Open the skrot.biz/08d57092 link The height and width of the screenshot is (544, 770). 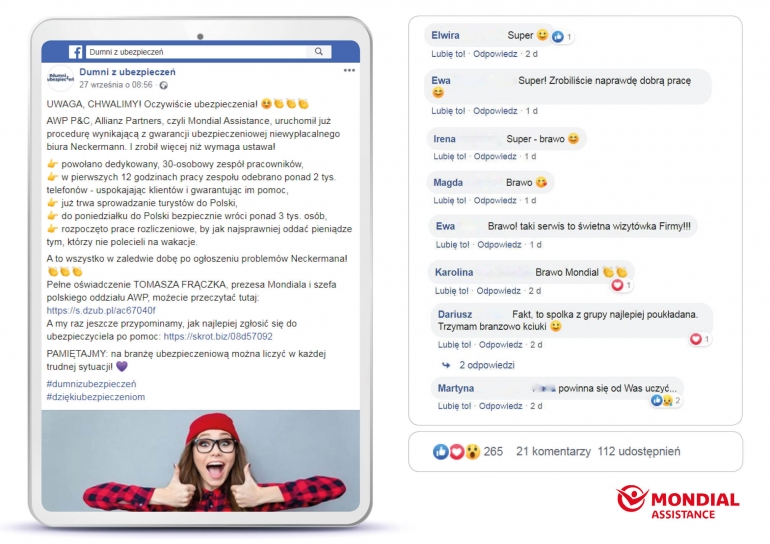pos(218,336)
